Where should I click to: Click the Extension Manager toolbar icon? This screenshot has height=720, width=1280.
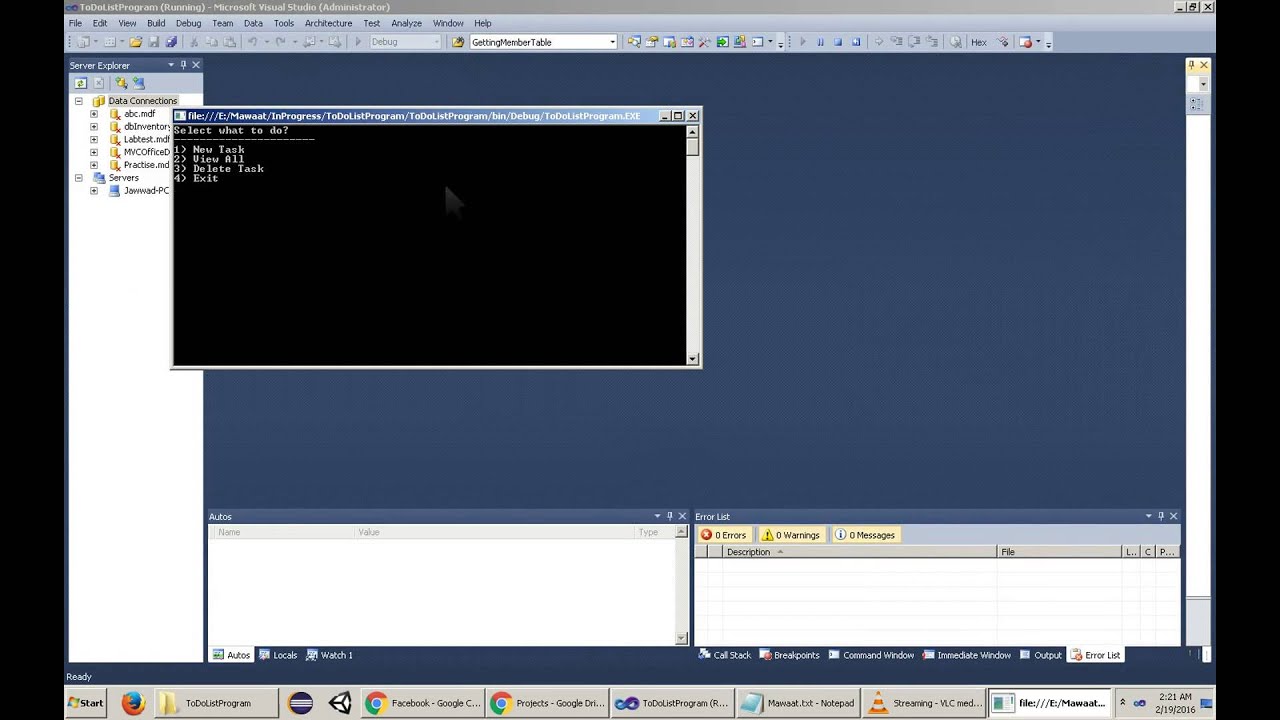[x=740, y=42]
